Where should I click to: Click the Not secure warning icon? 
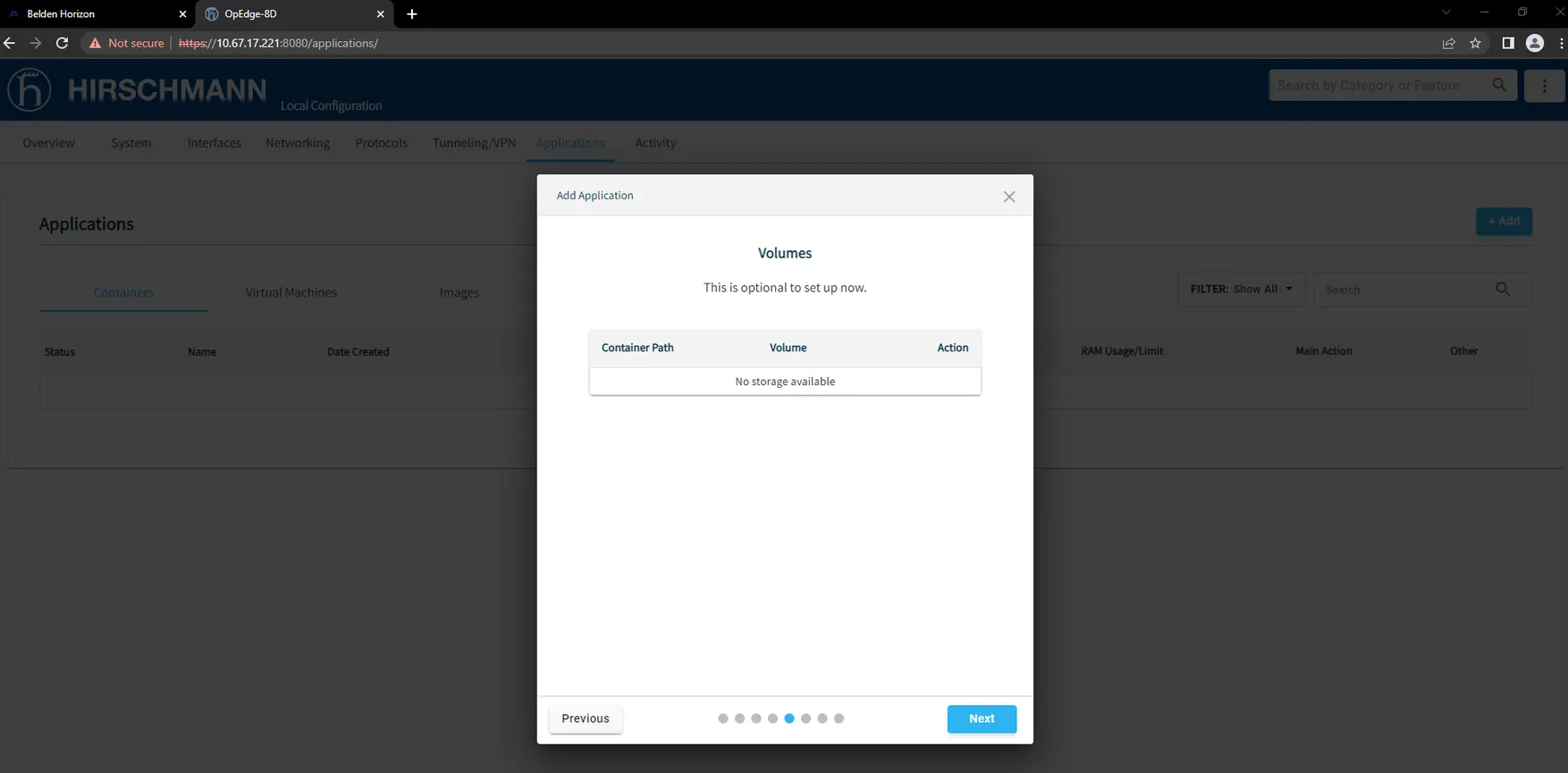tap(95, 43)
